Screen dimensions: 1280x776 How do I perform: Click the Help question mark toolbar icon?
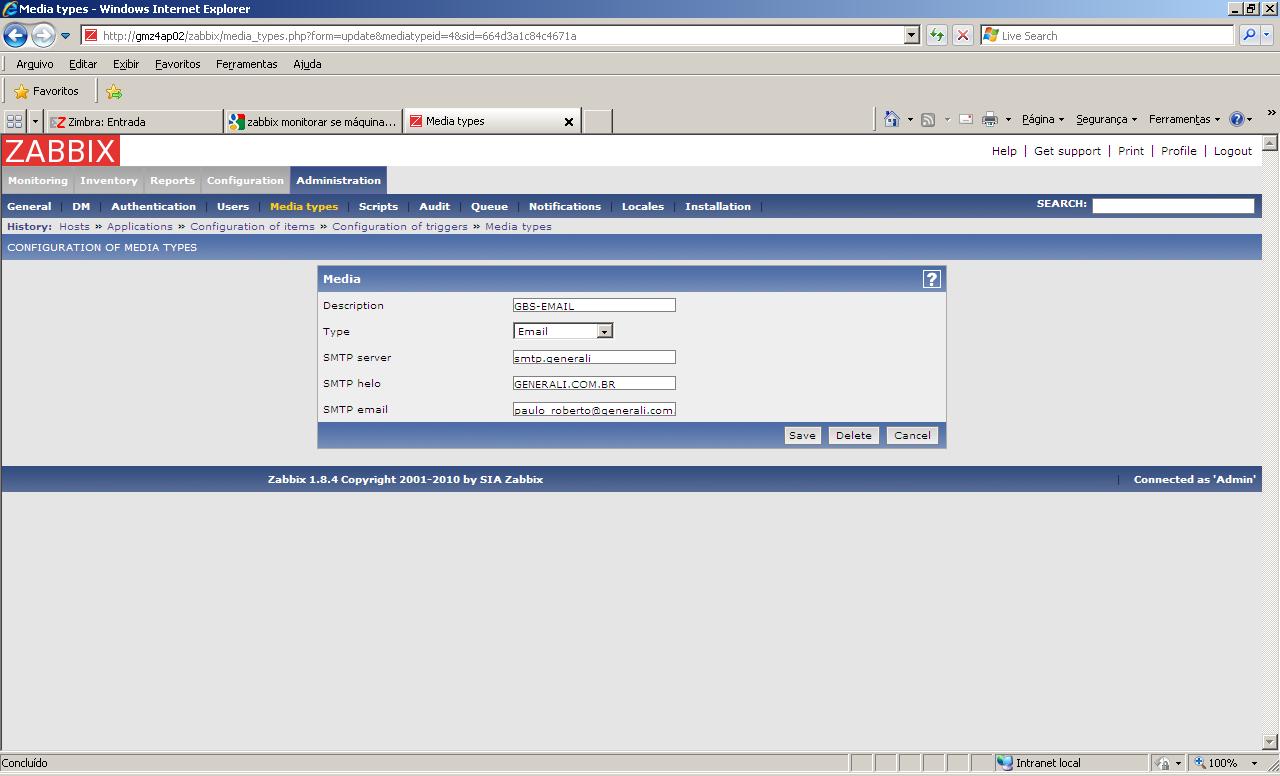click(1237, 119)
